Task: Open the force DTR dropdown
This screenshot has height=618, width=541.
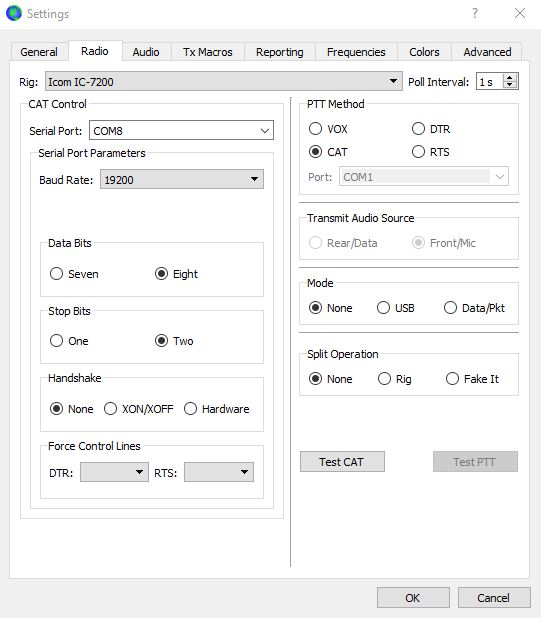Action: coord(114,472)
